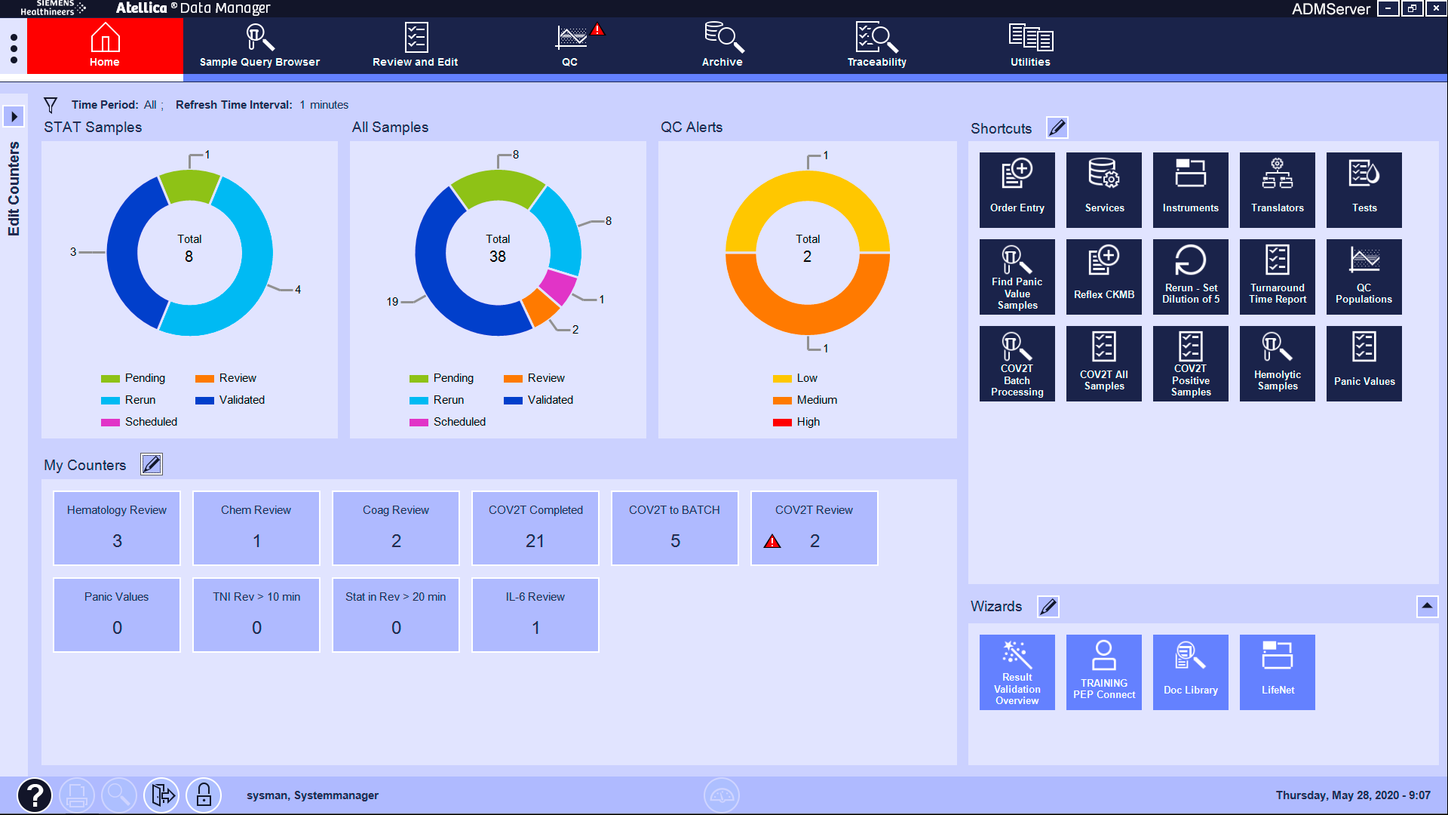Screen dimensions: 1448x815
Task: Open the Doc Library wizard
Action: click(x=1190, y=672)
